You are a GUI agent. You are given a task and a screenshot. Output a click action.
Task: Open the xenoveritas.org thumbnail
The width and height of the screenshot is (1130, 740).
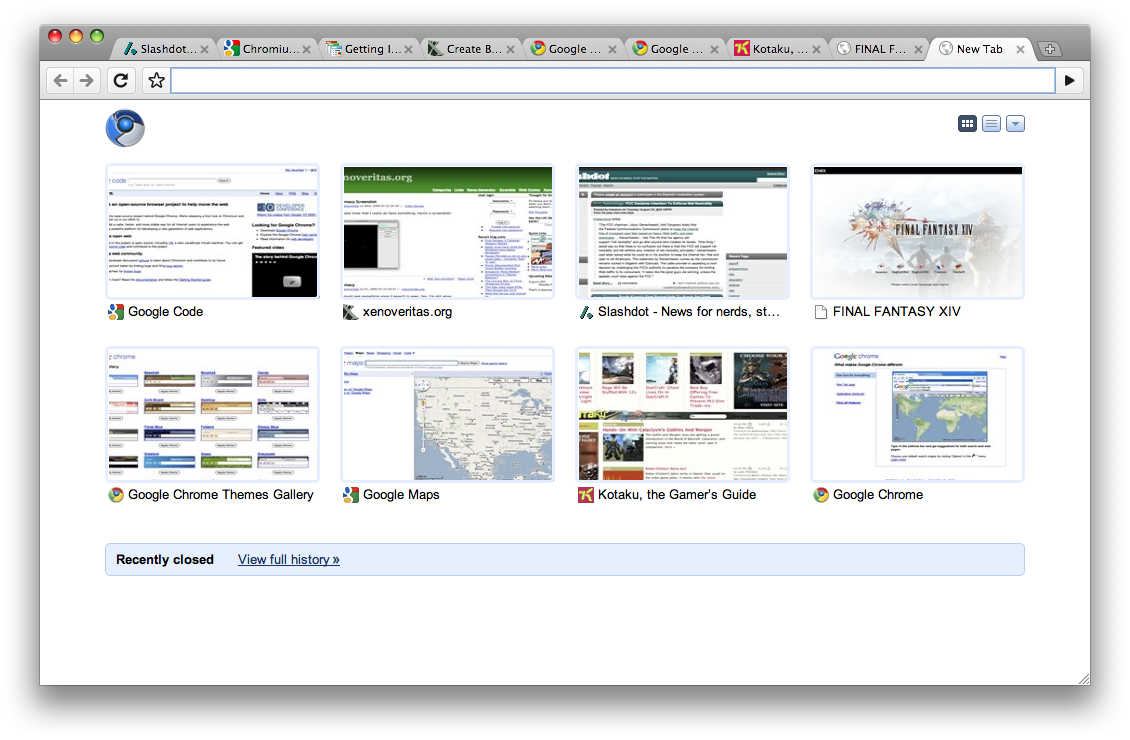tap(448, 231)
